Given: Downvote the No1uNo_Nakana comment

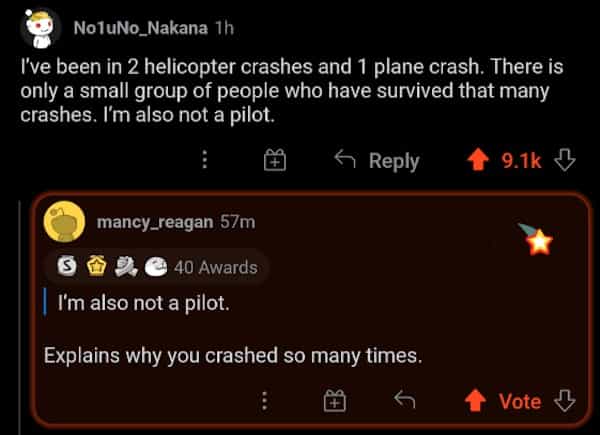Looking at the screenshot, I should click(566, 160).
